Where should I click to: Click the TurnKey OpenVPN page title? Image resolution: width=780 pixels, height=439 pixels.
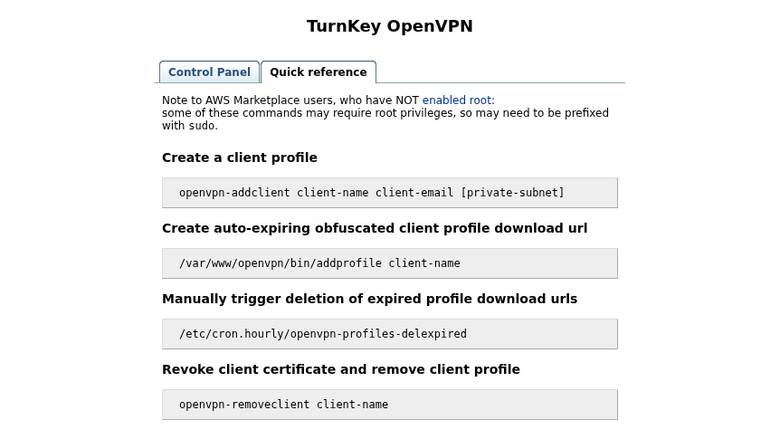coord(390,26)
